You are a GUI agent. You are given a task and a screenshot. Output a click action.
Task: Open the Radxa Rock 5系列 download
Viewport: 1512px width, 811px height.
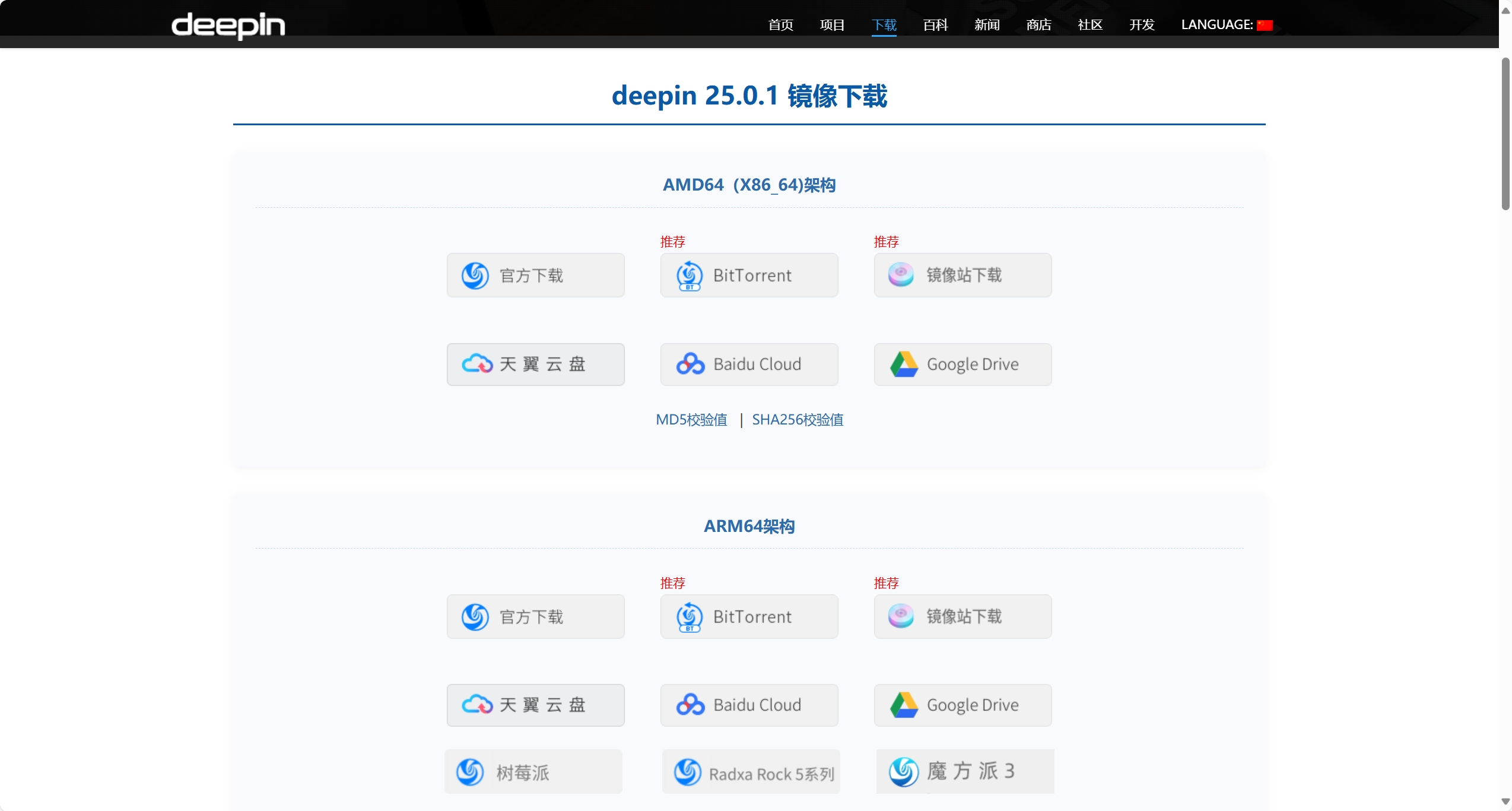coord(750,771)
